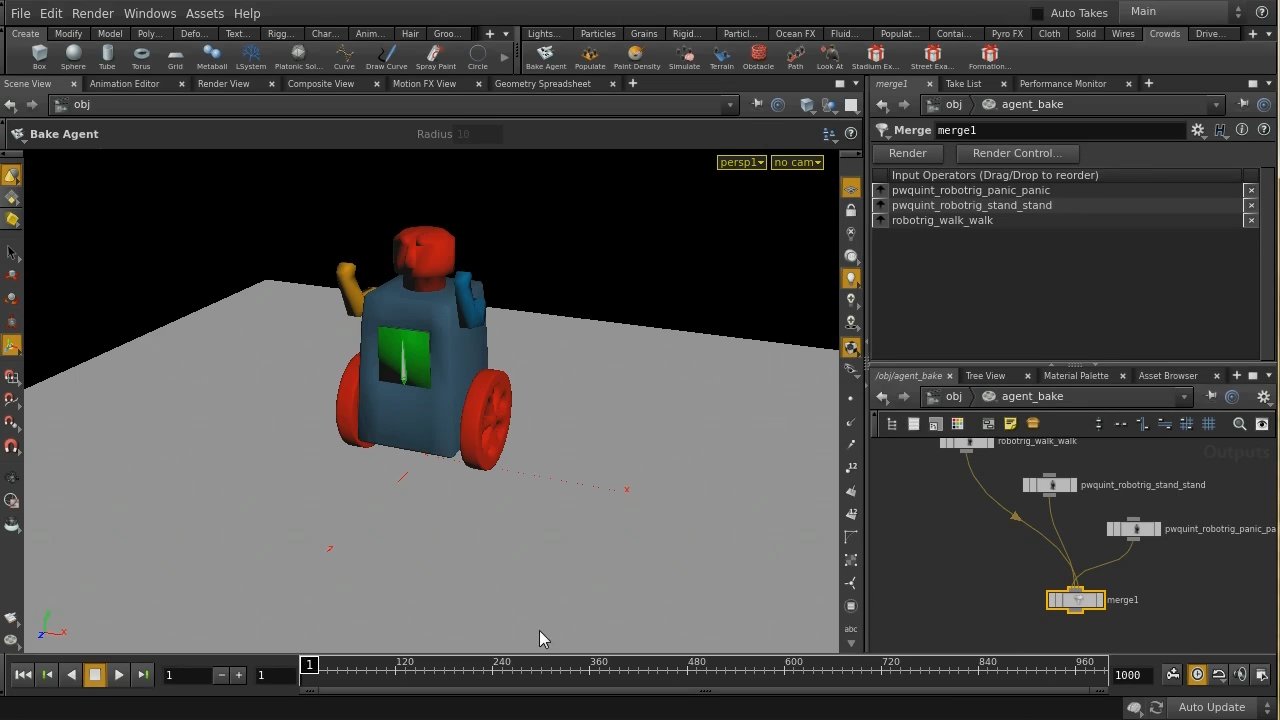Viewport: 1280px width, 720px height.
Task: Switch to the Geometry Spreadsheet tab
Action: (542, 84)
